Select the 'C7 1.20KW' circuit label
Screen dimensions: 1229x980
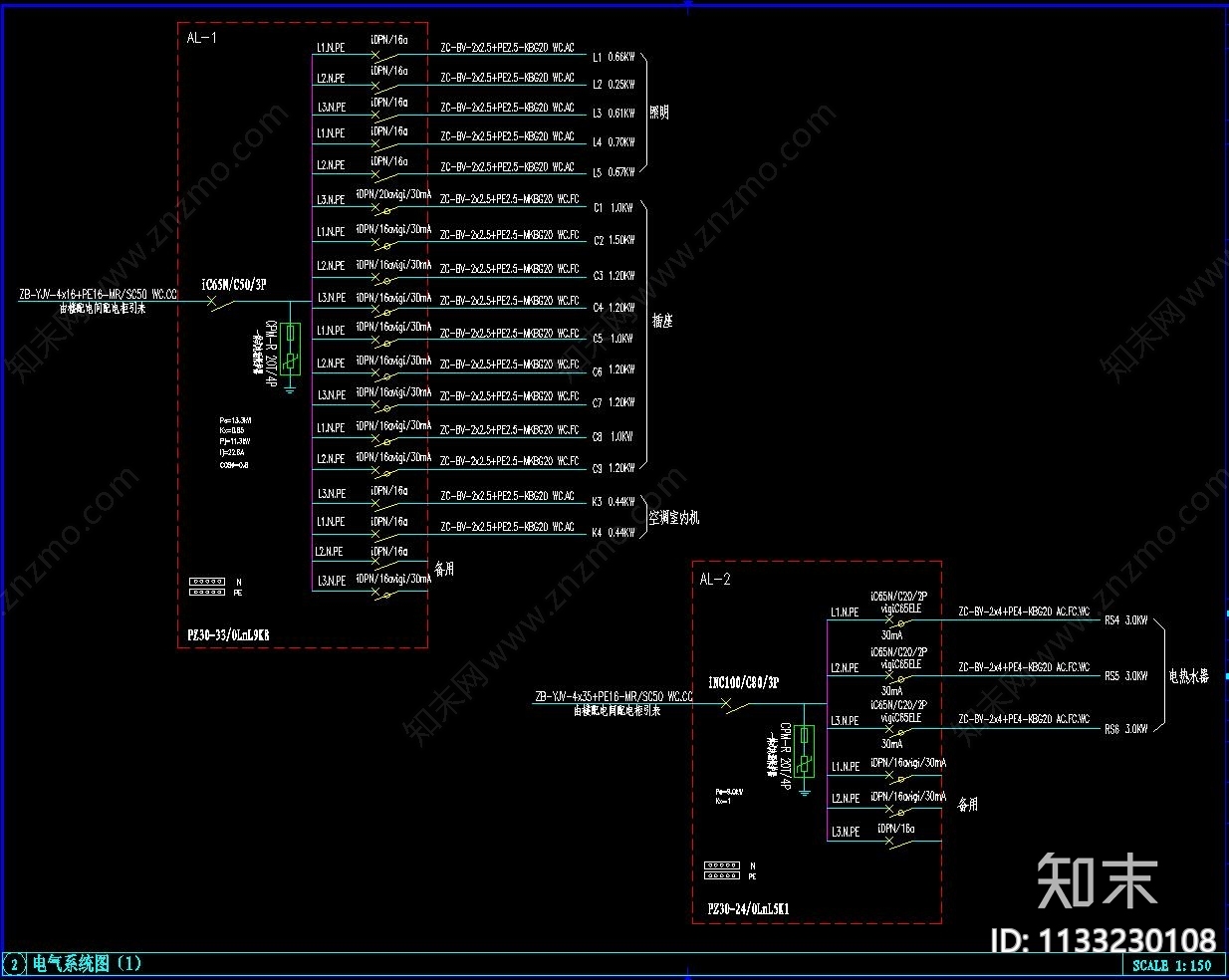point(614,402)
